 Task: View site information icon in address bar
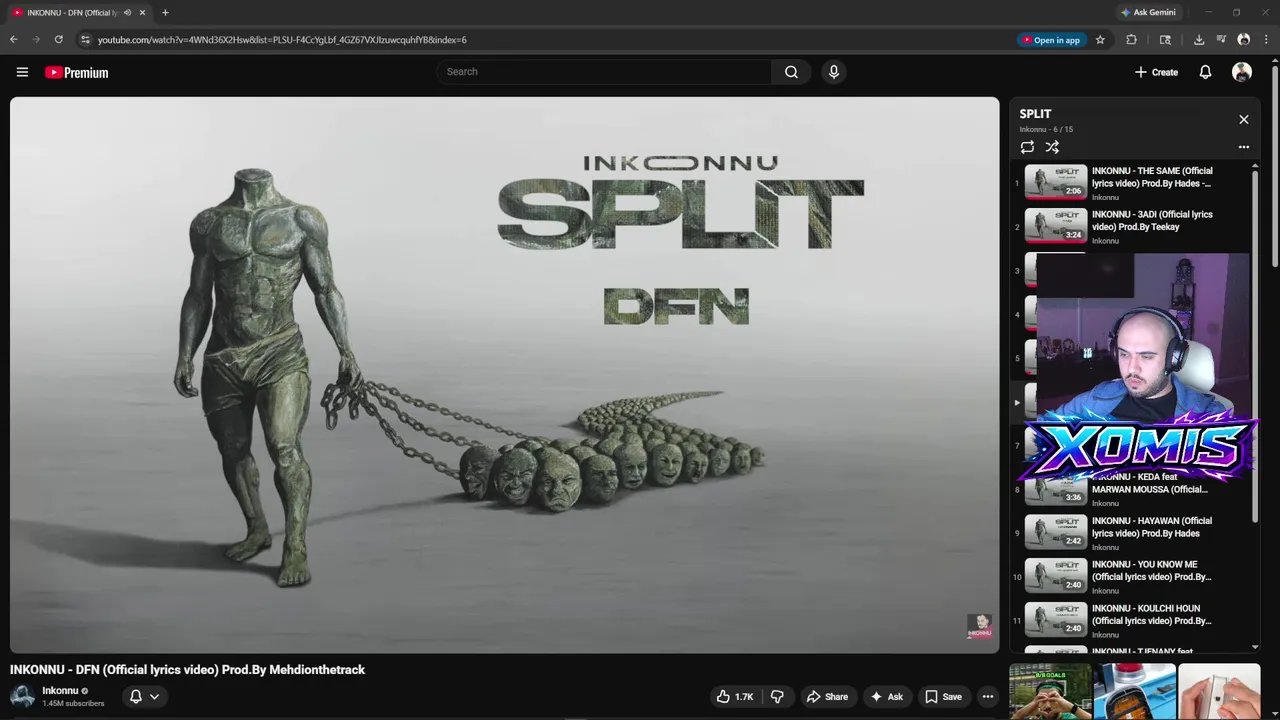pyautogui.click(x=85, y=40)
